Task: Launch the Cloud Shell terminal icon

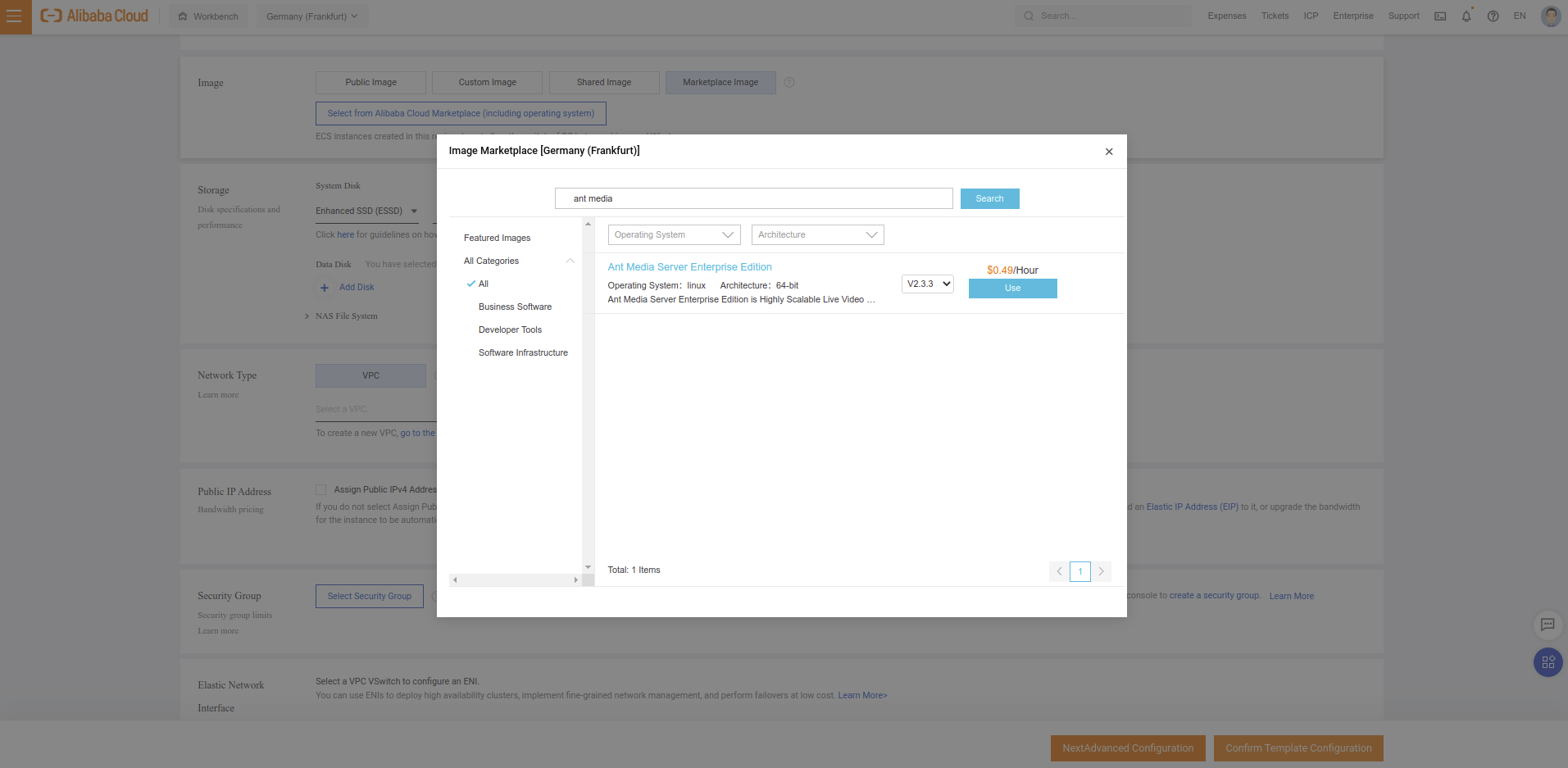Action: point(1440,16)
